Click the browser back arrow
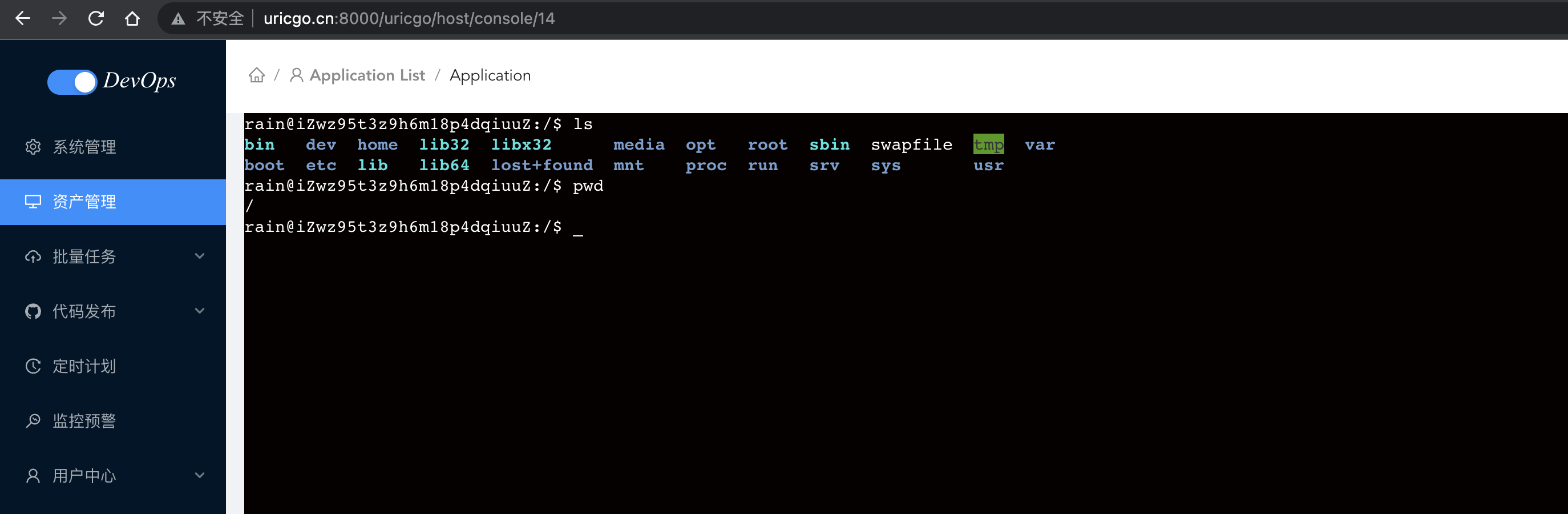The height and width of the screenshot is (514, 1568). point(22,18)
